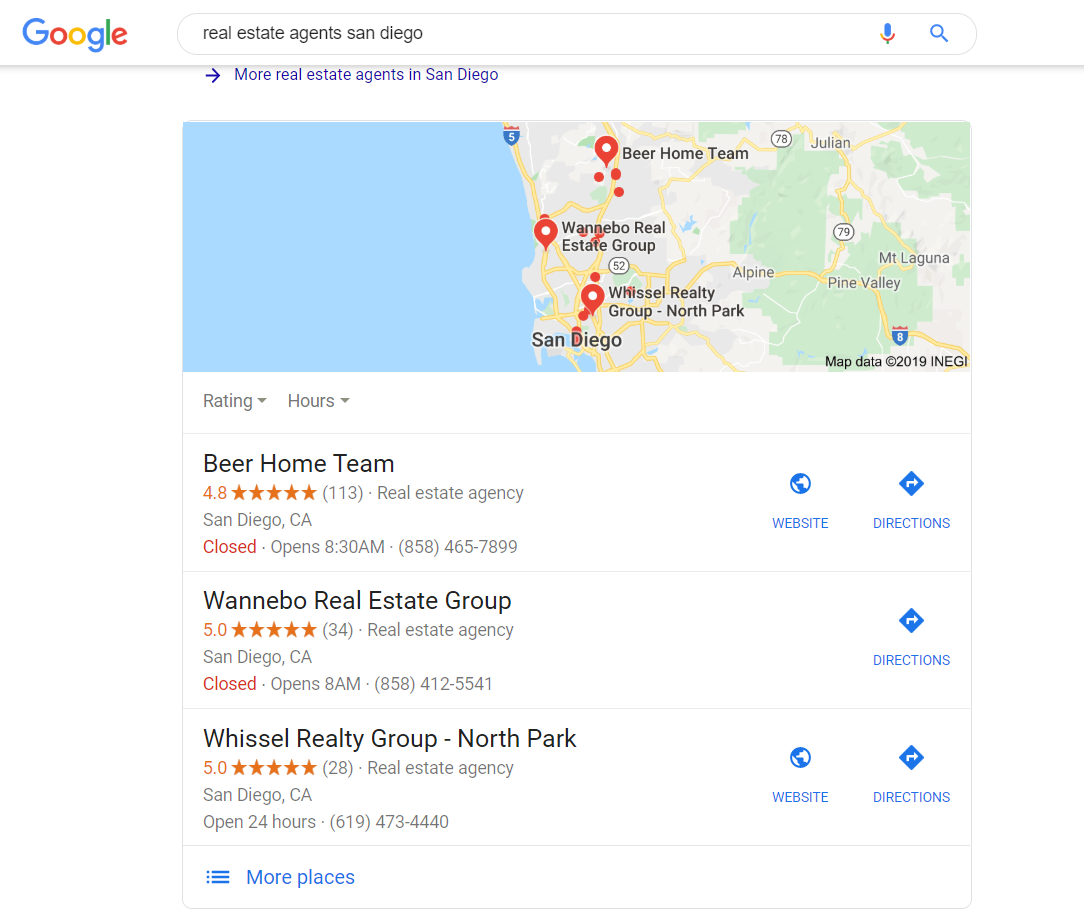Click the voice search microphone icon

(x=888, y=33)
